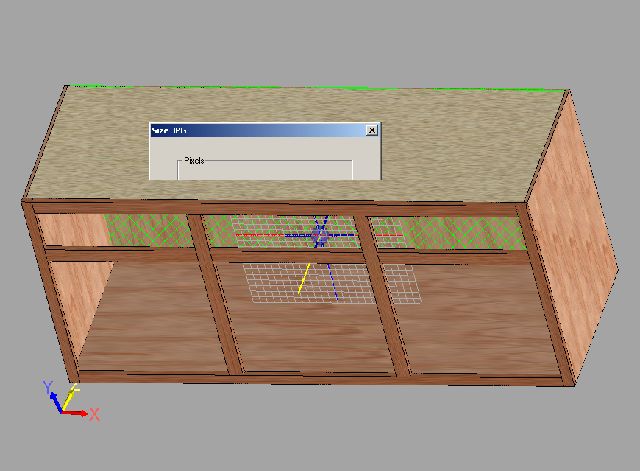Click green hatched back panel in right compartment
The image size is (640, 471).
pyautogui.click(x=460, y=233)
